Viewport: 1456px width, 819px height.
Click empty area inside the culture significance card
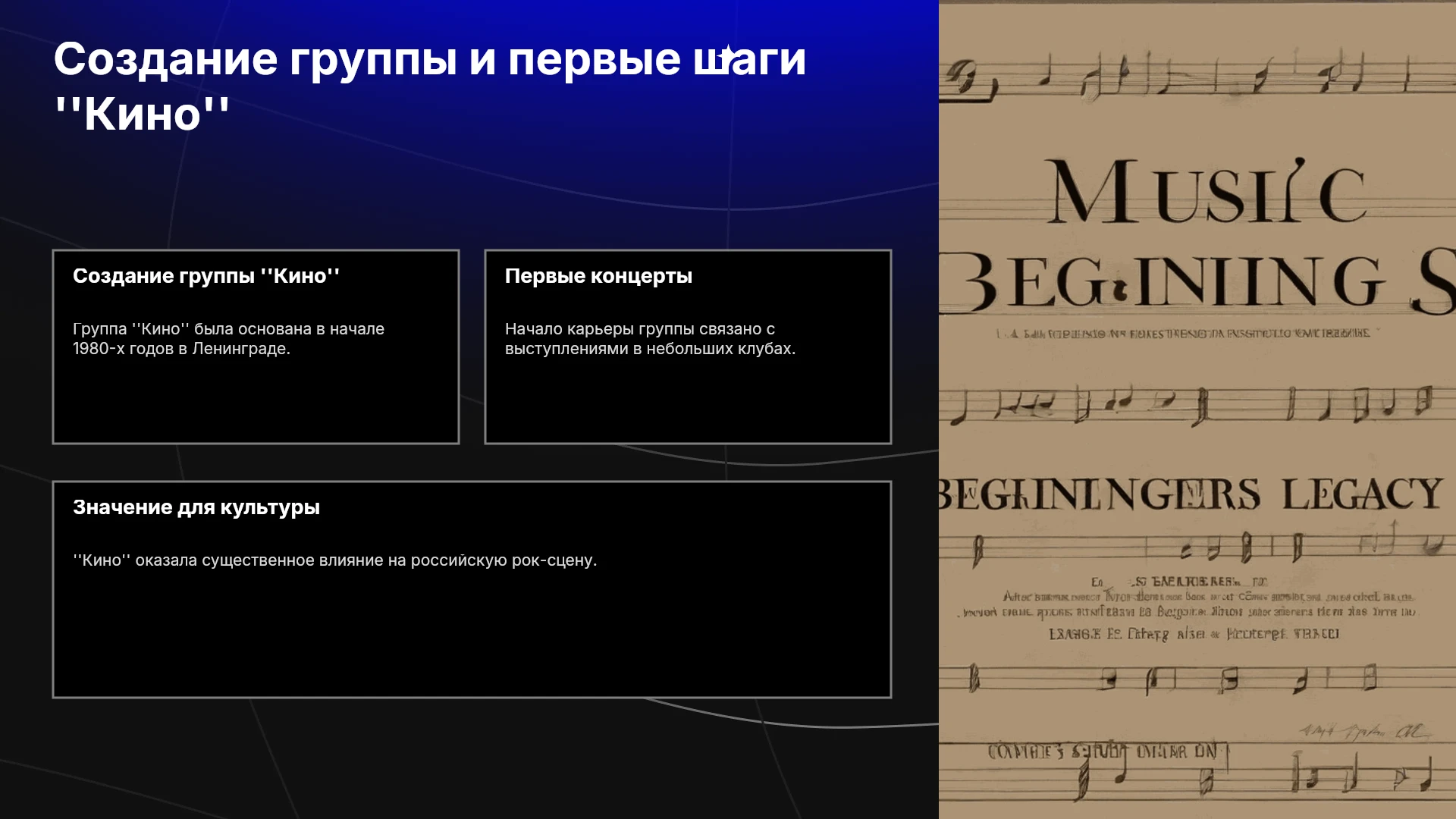pyautogui.click(x=472, y=637)
